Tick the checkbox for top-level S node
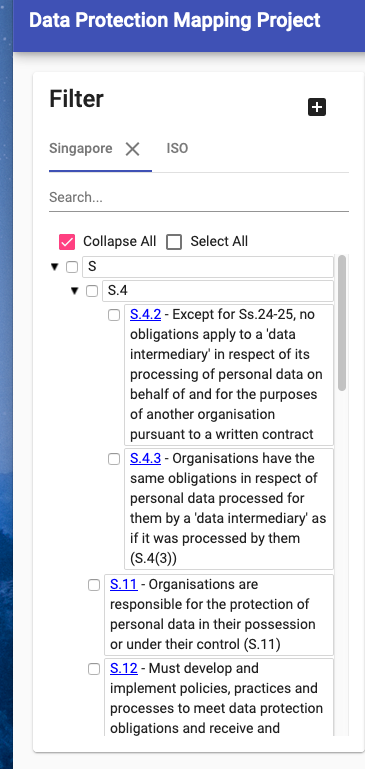 [72, 267]
